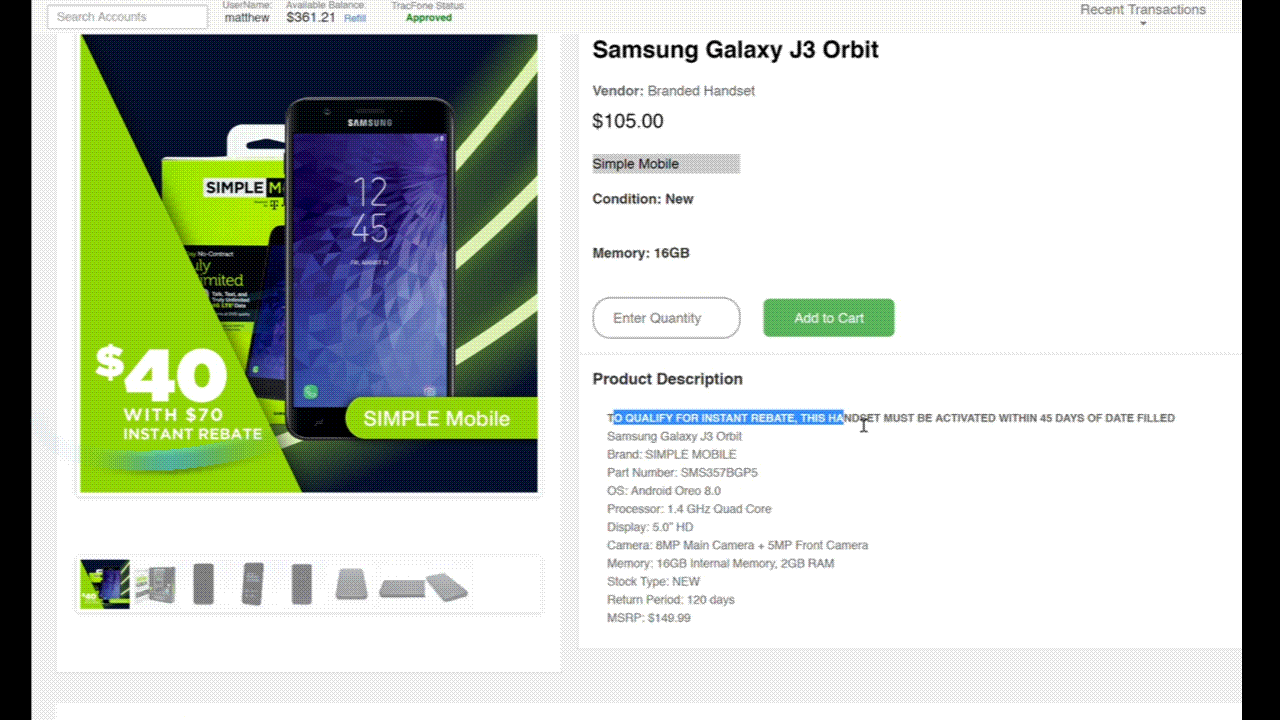Image resolution: width=1280 pixels, height=720 pixels.
Task: Click the Refill balance link
Action: [355, 18]
